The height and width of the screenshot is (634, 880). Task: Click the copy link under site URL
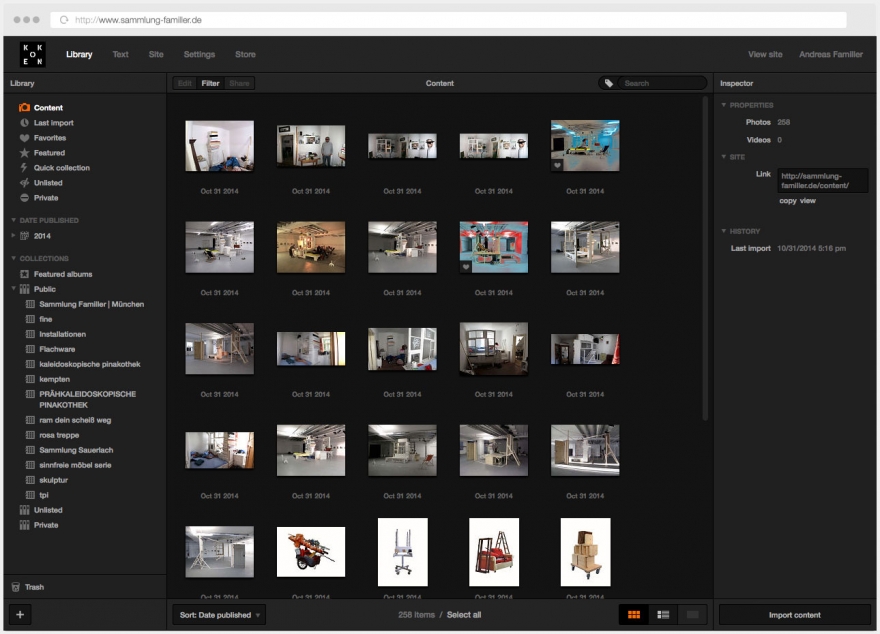click(x=788, y=201)
